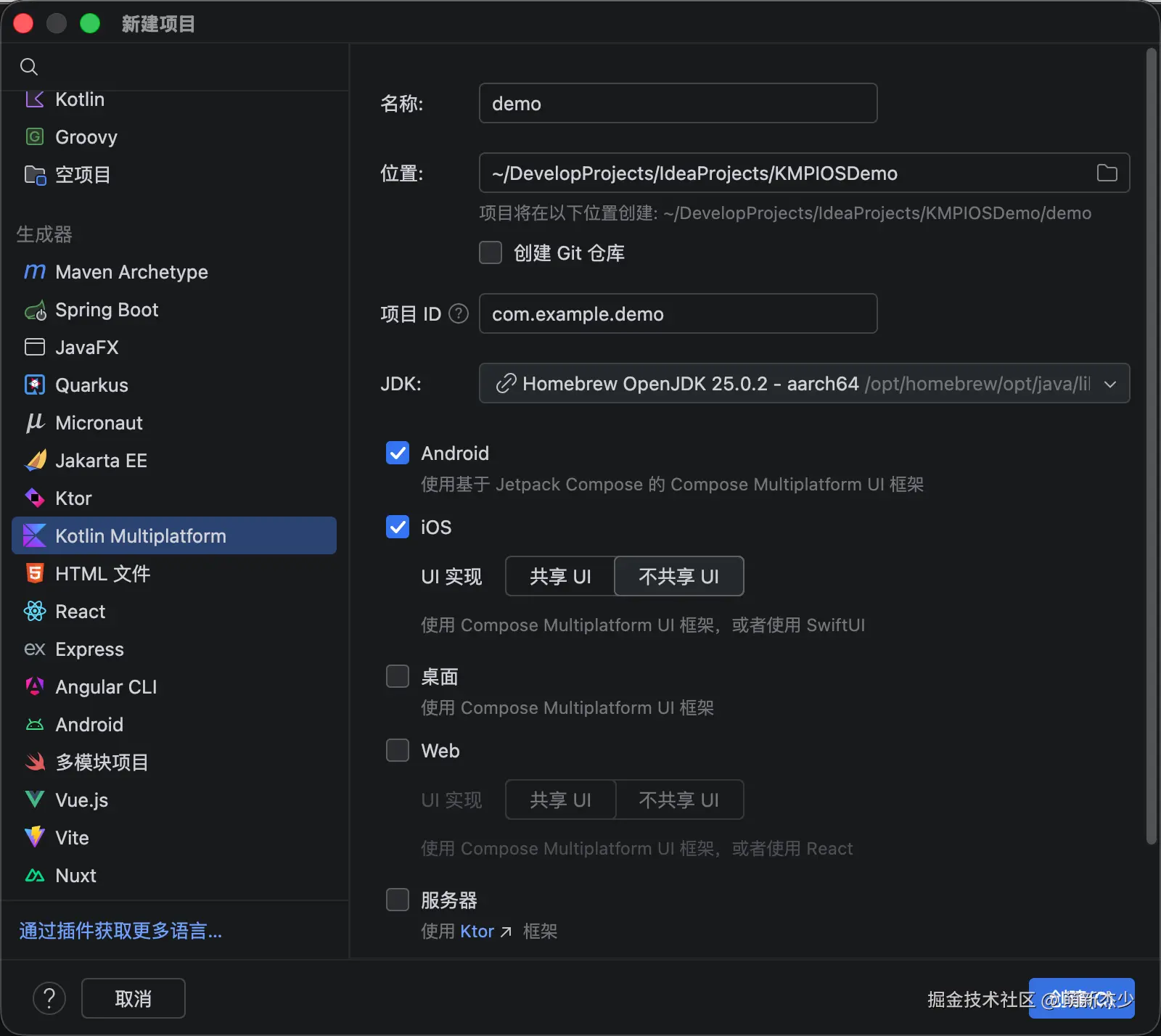Choose the Micronaut generator

click(174, 423)
